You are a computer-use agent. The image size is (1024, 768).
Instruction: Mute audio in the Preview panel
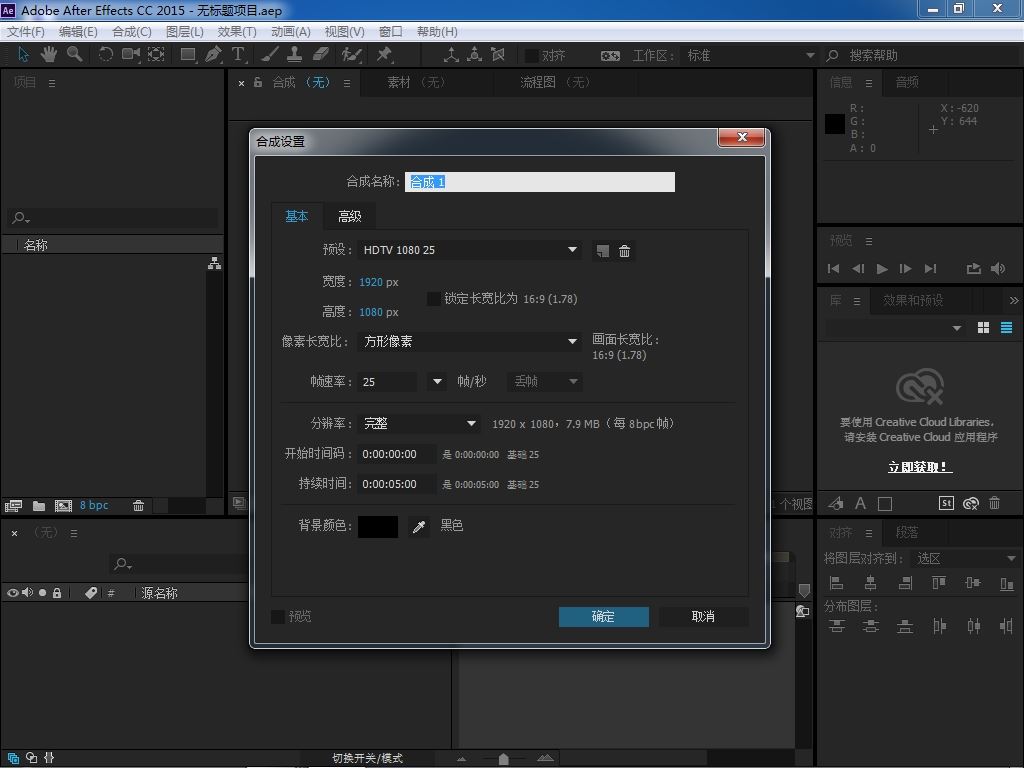tap(998, 268)
